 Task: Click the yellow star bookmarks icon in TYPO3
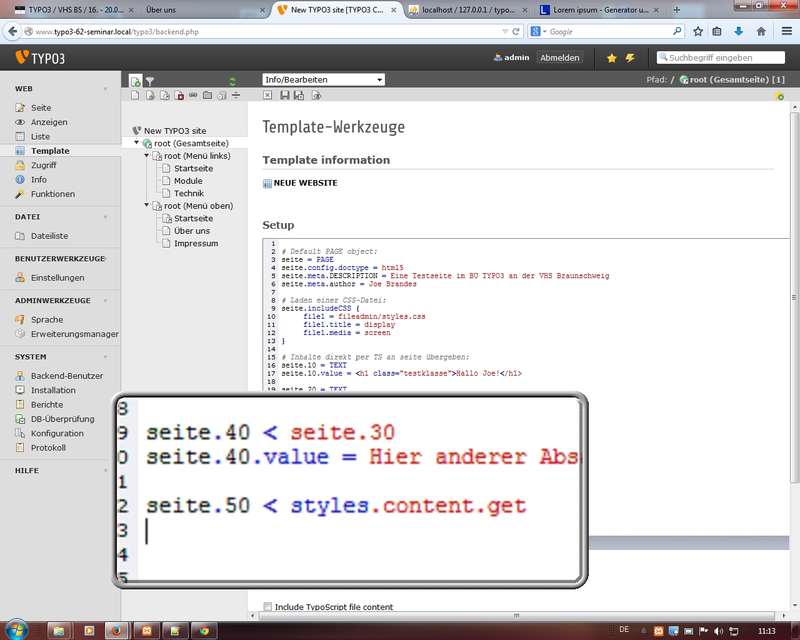[611, 58]
